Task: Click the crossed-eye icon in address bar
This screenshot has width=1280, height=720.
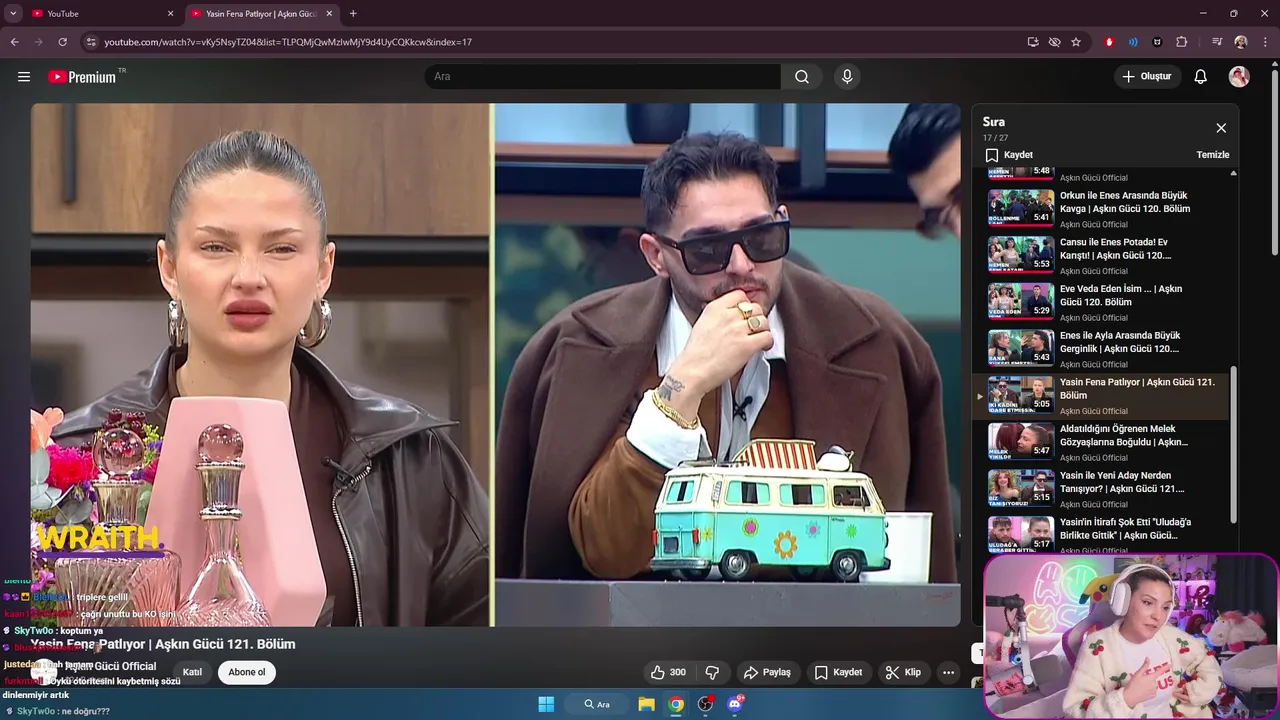Action: pos(1054,42)
